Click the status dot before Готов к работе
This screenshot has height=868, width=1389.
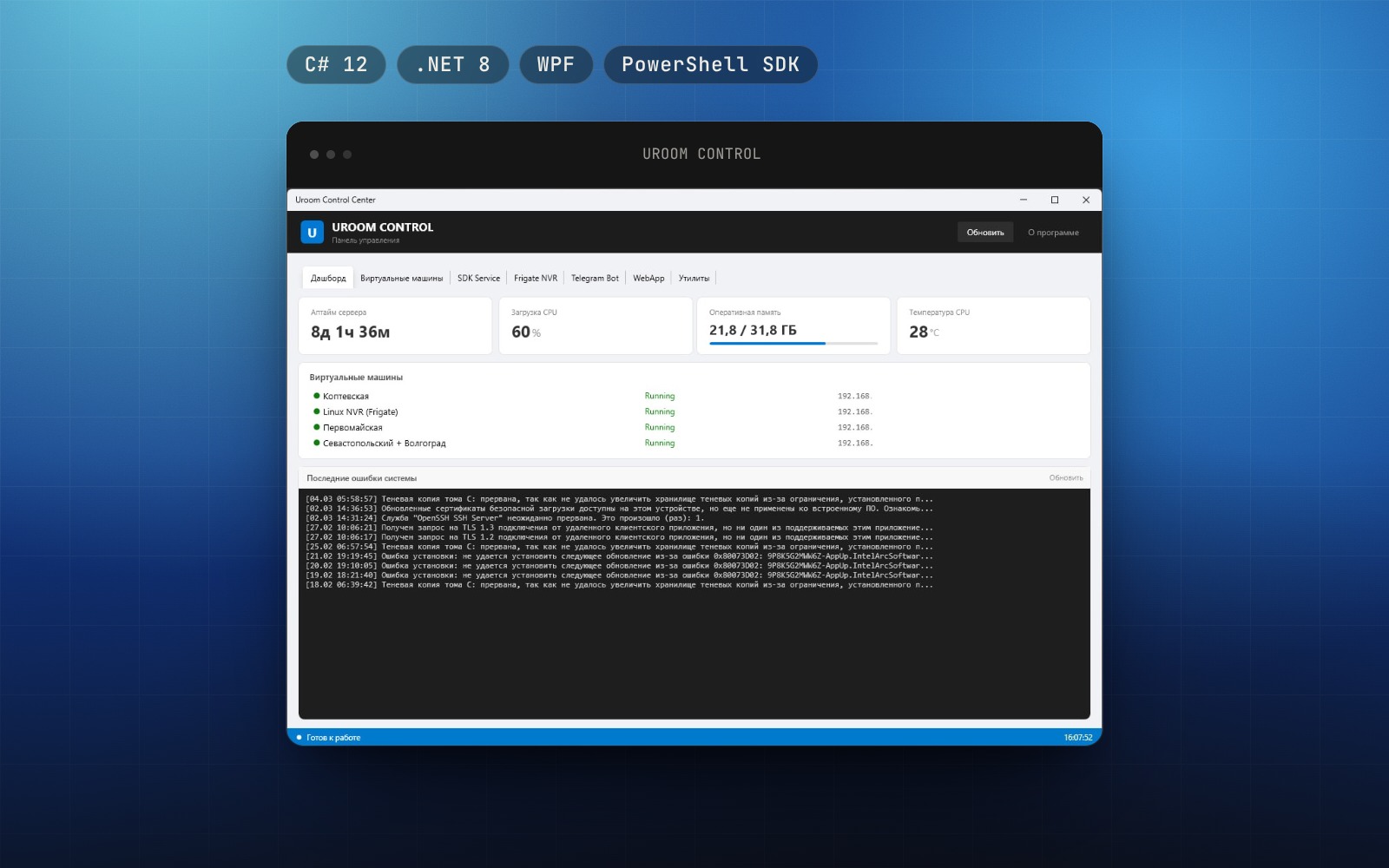point(300,738)
